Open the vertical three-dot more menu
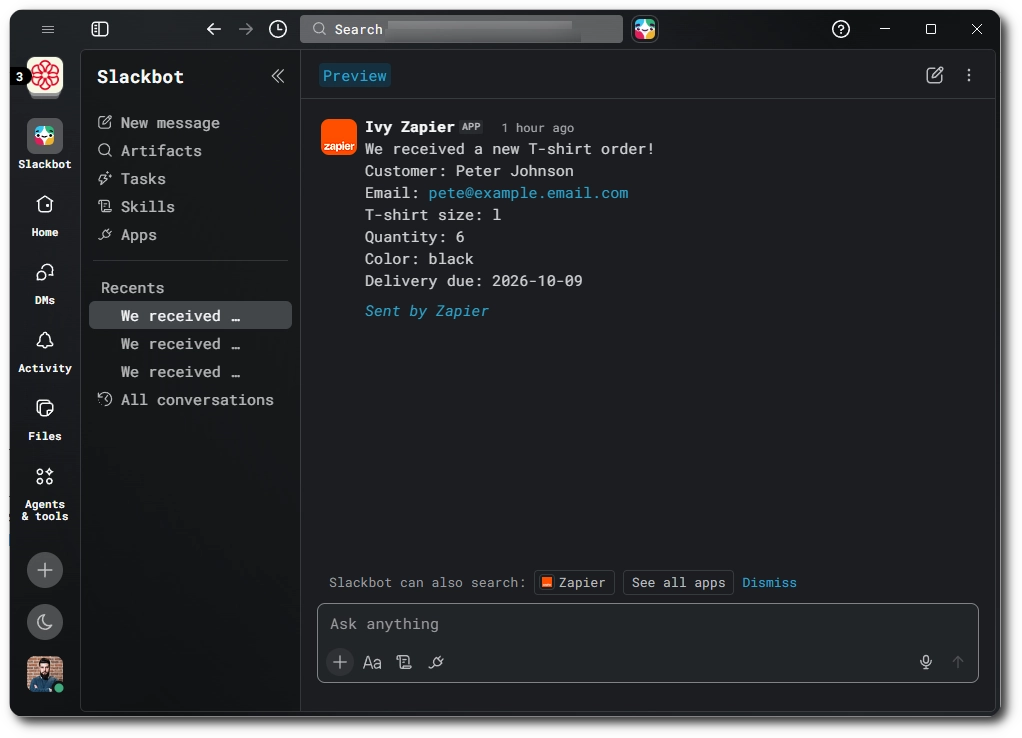Viewport: 1022px width, 738px height. coord(969,75)
